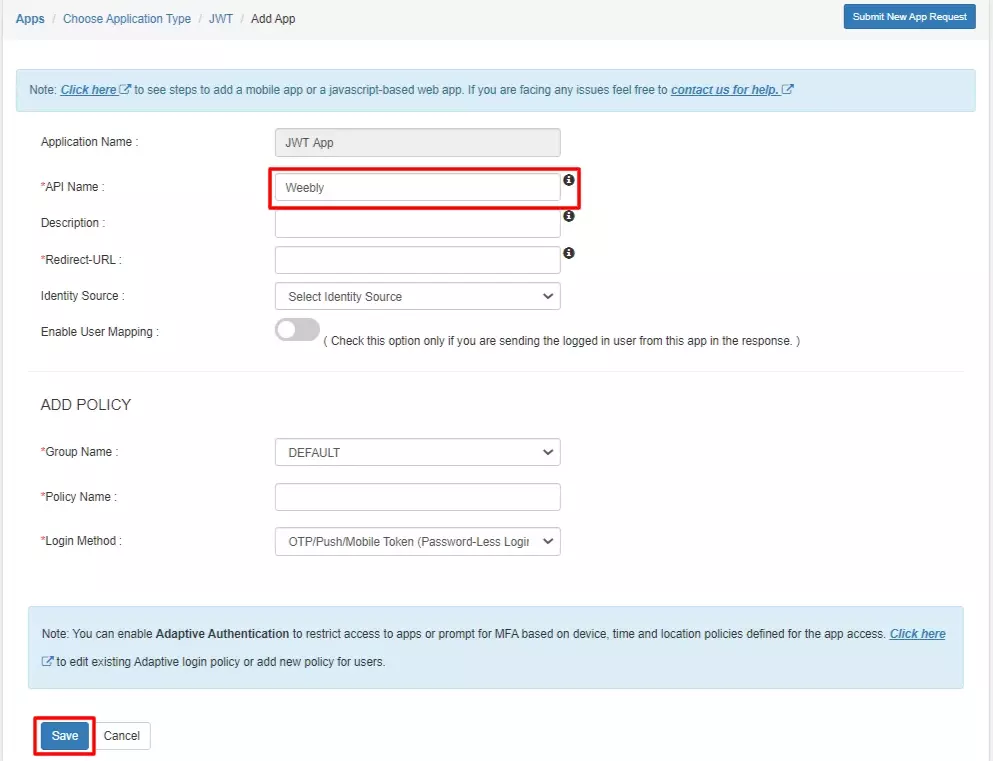Image resolution: width=993 pixels, height=761 pixels.
Task: Click info icon next to API Name field
Action: [x=569, y=180]
